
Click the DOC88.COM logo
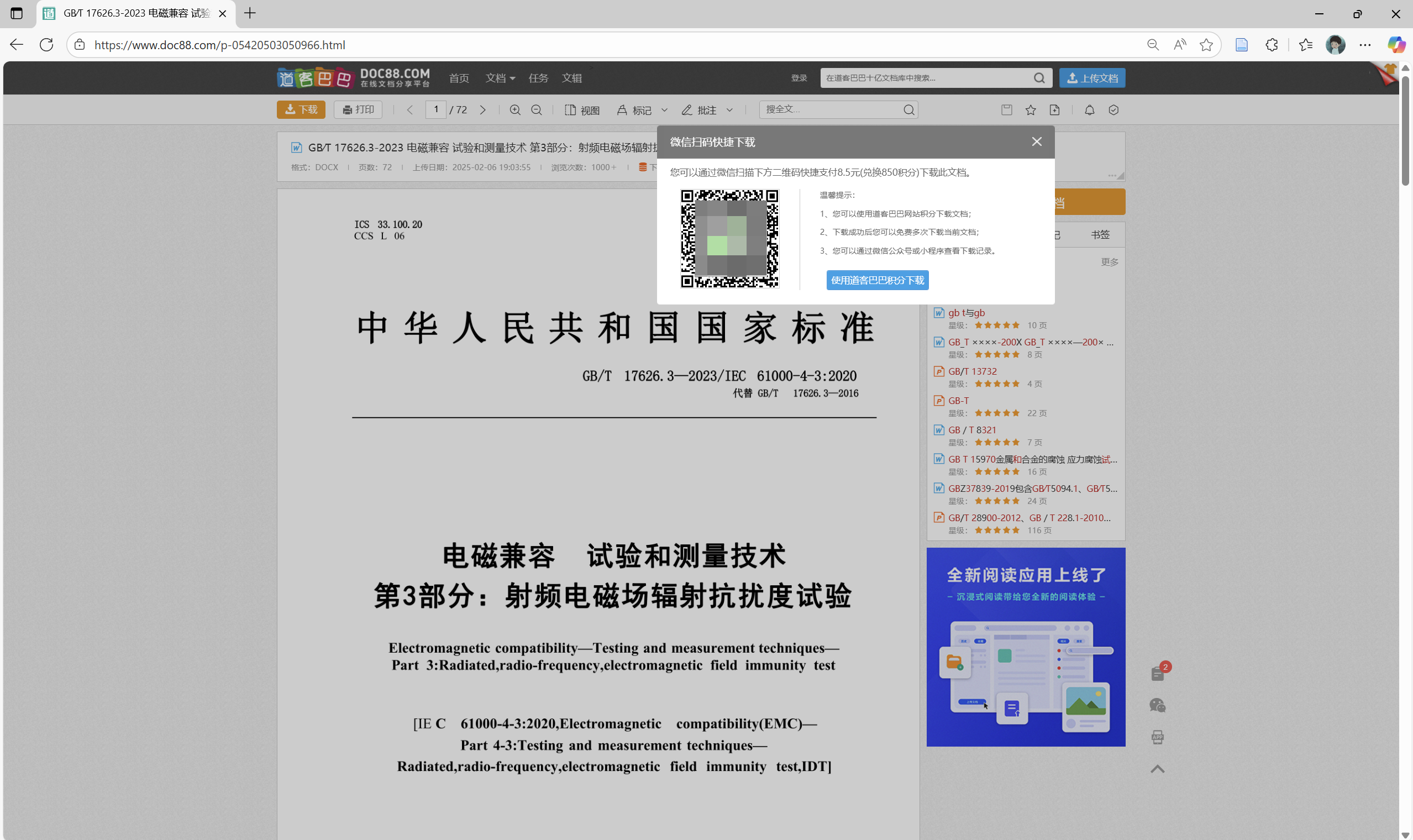[x=353, y=77]
